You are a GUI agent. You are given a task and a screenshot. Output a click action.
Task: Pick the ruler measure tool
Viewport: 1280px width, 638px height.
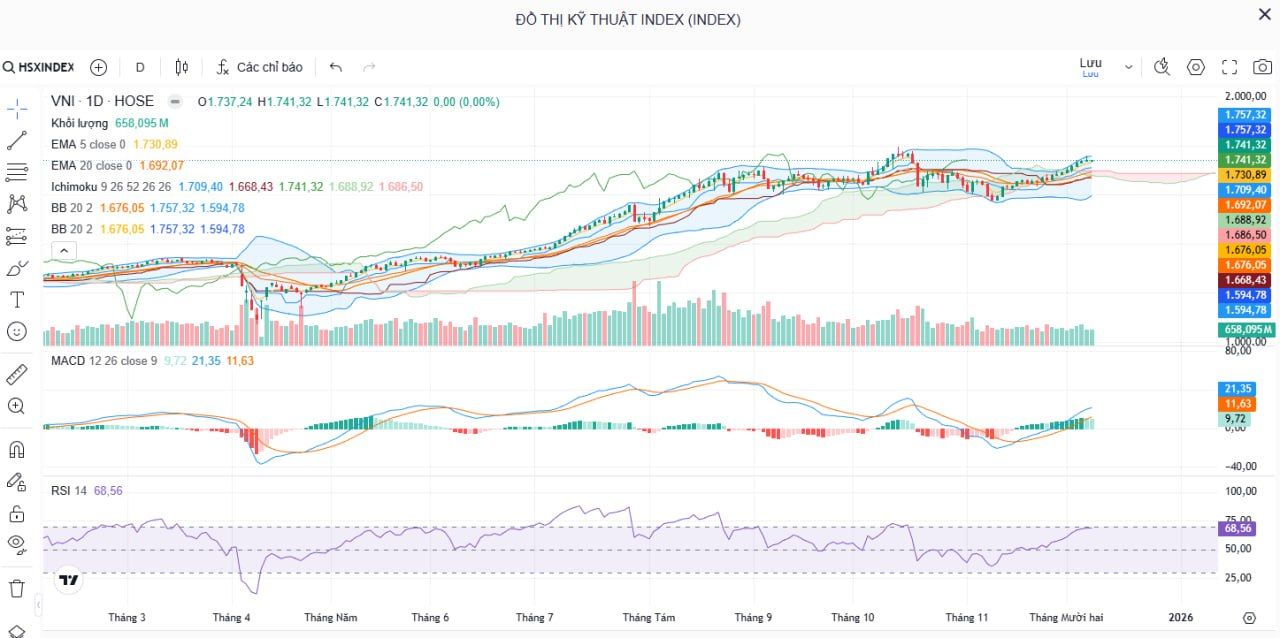click(x=17, y=374)
